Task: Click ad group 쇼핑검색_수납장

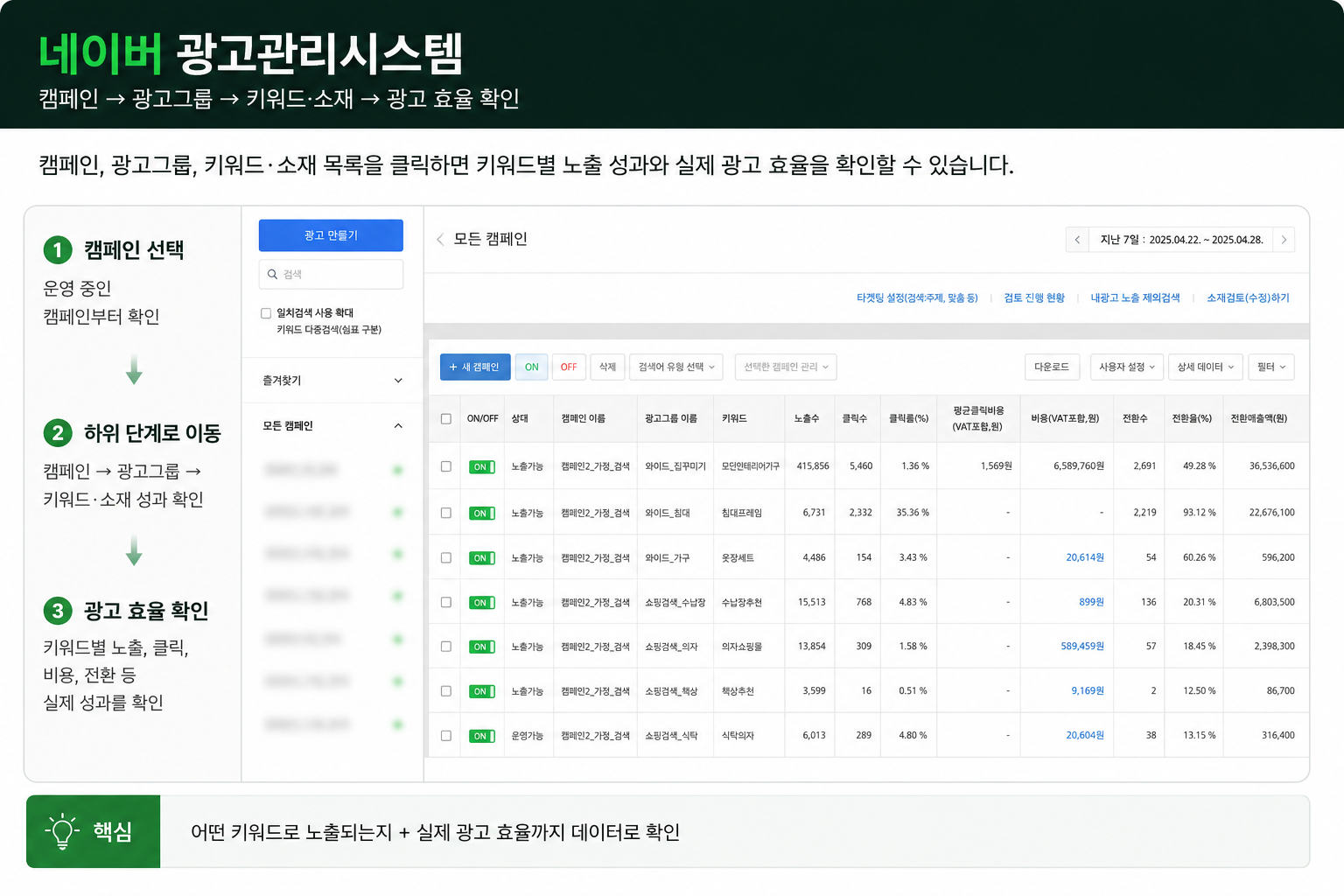Action: click(x=675, y=603)
